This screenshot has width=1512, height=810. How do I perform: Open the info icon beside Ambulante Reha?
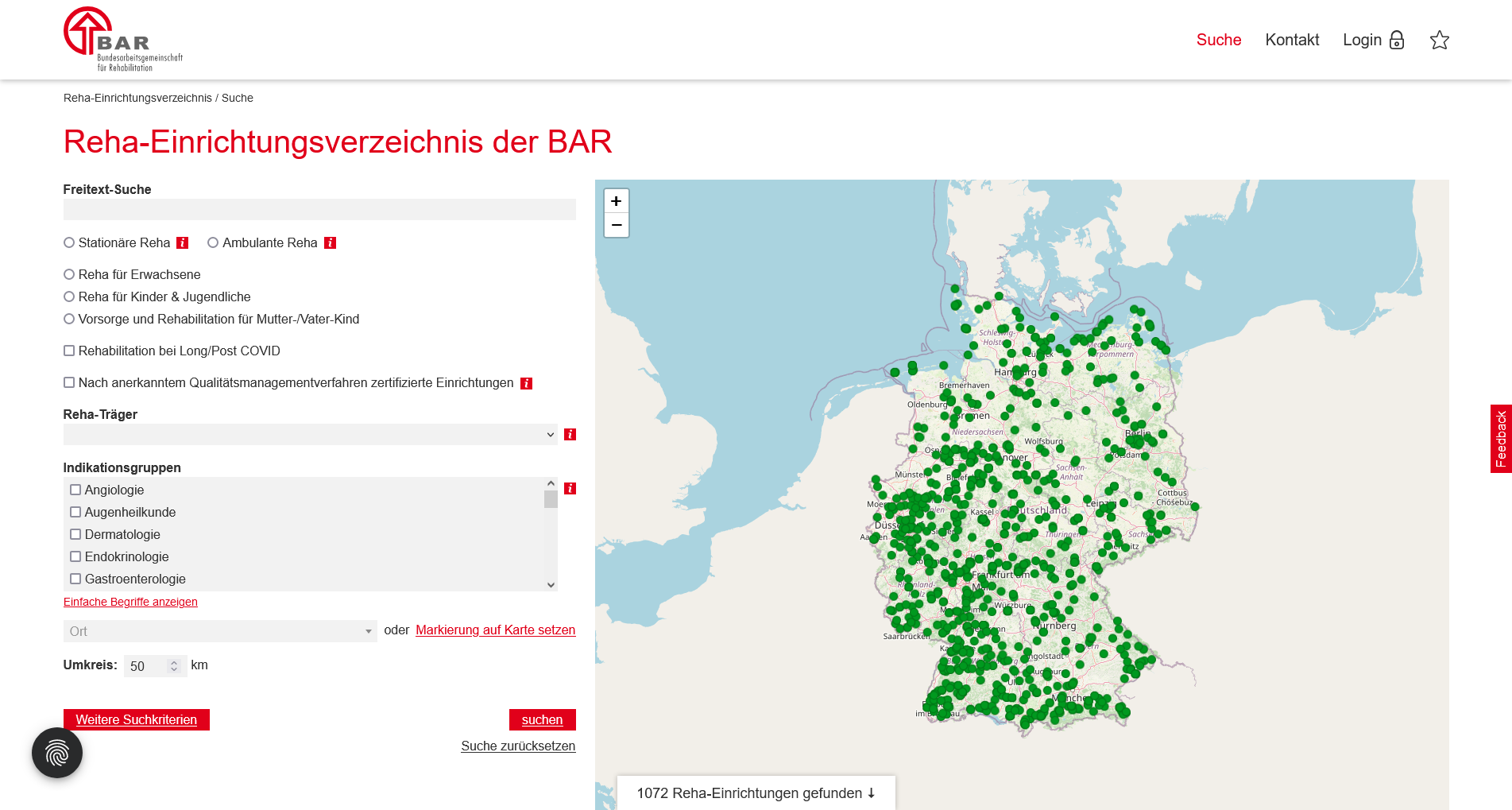(331, 243)
